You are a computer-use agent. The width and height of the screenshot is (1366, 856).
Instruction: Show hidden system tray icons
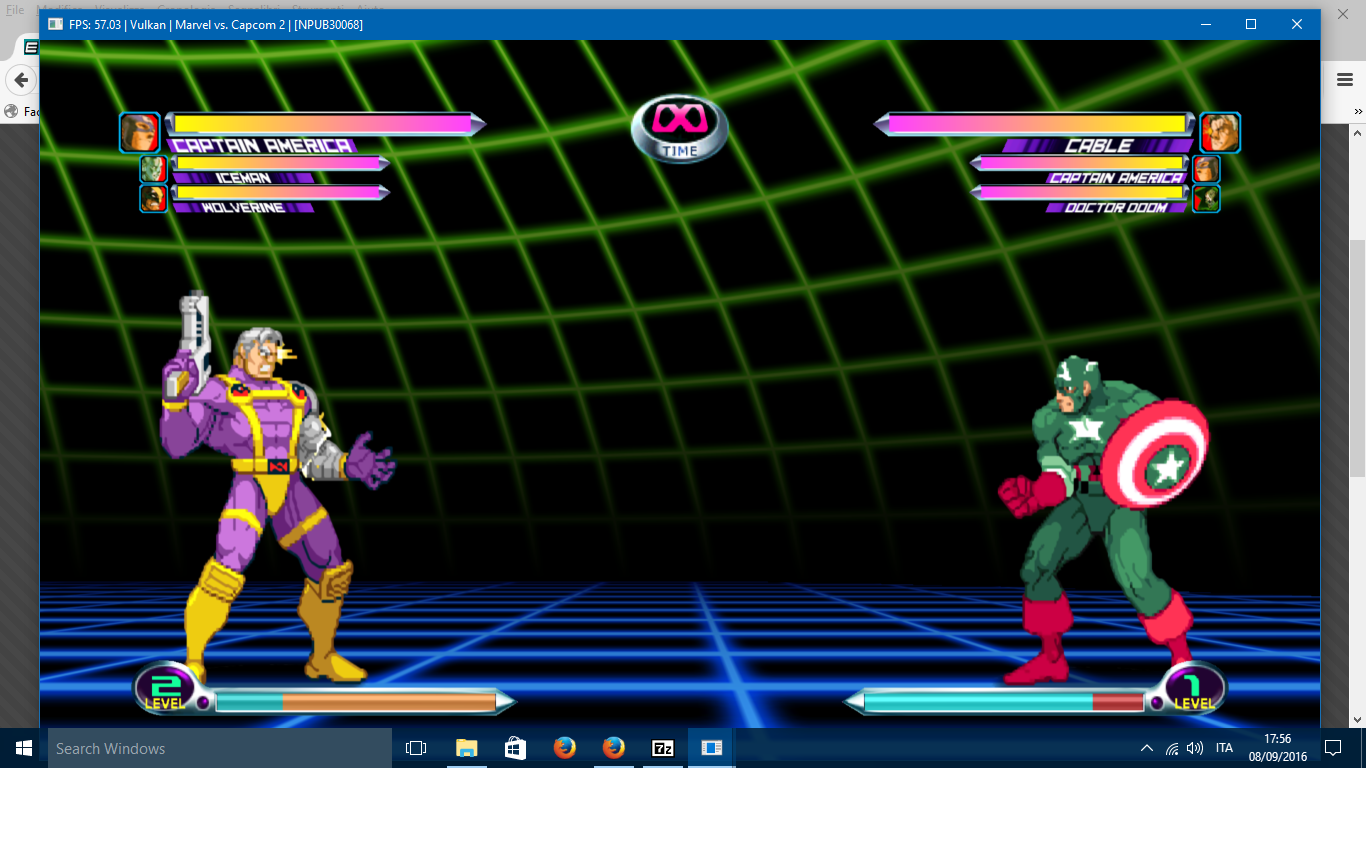point(1147,748)
